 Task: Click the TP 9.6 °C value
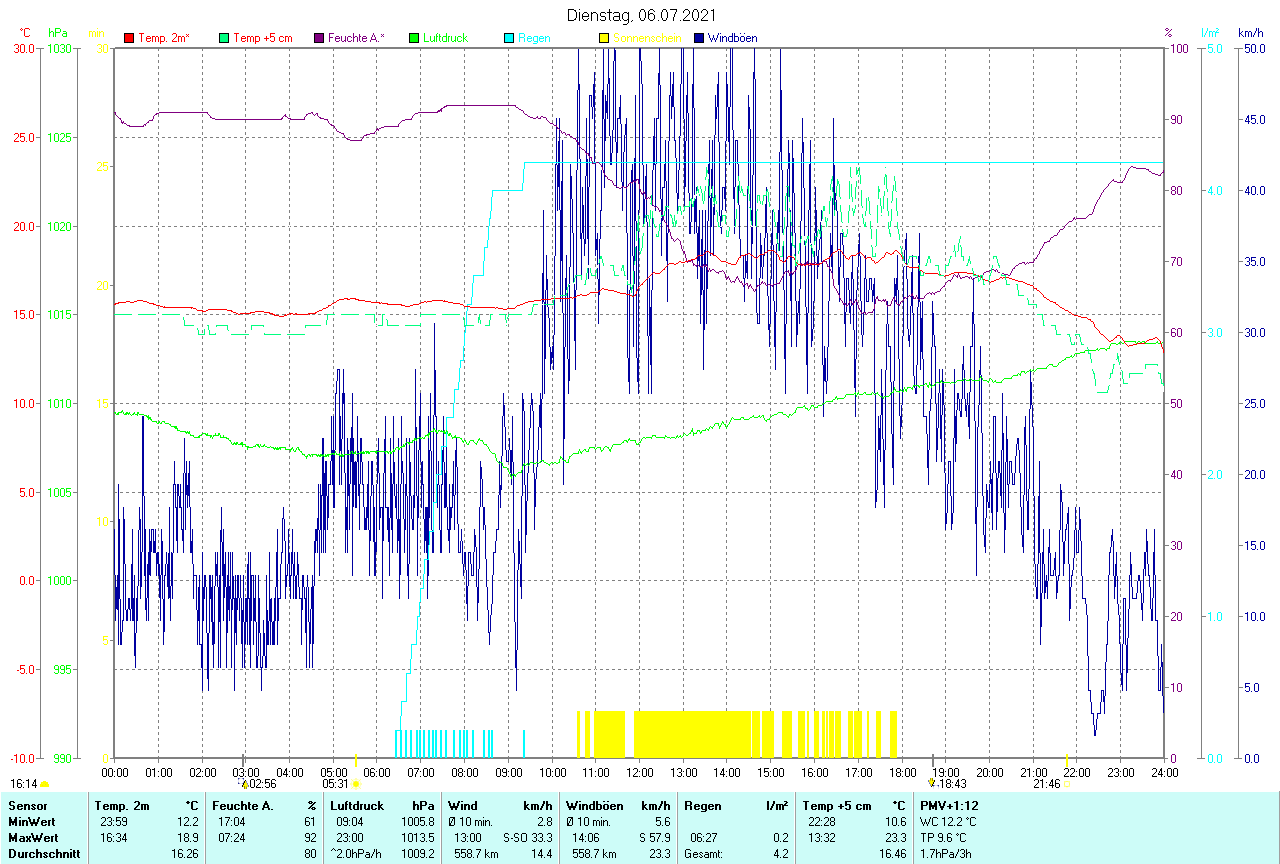click(943, 838)
